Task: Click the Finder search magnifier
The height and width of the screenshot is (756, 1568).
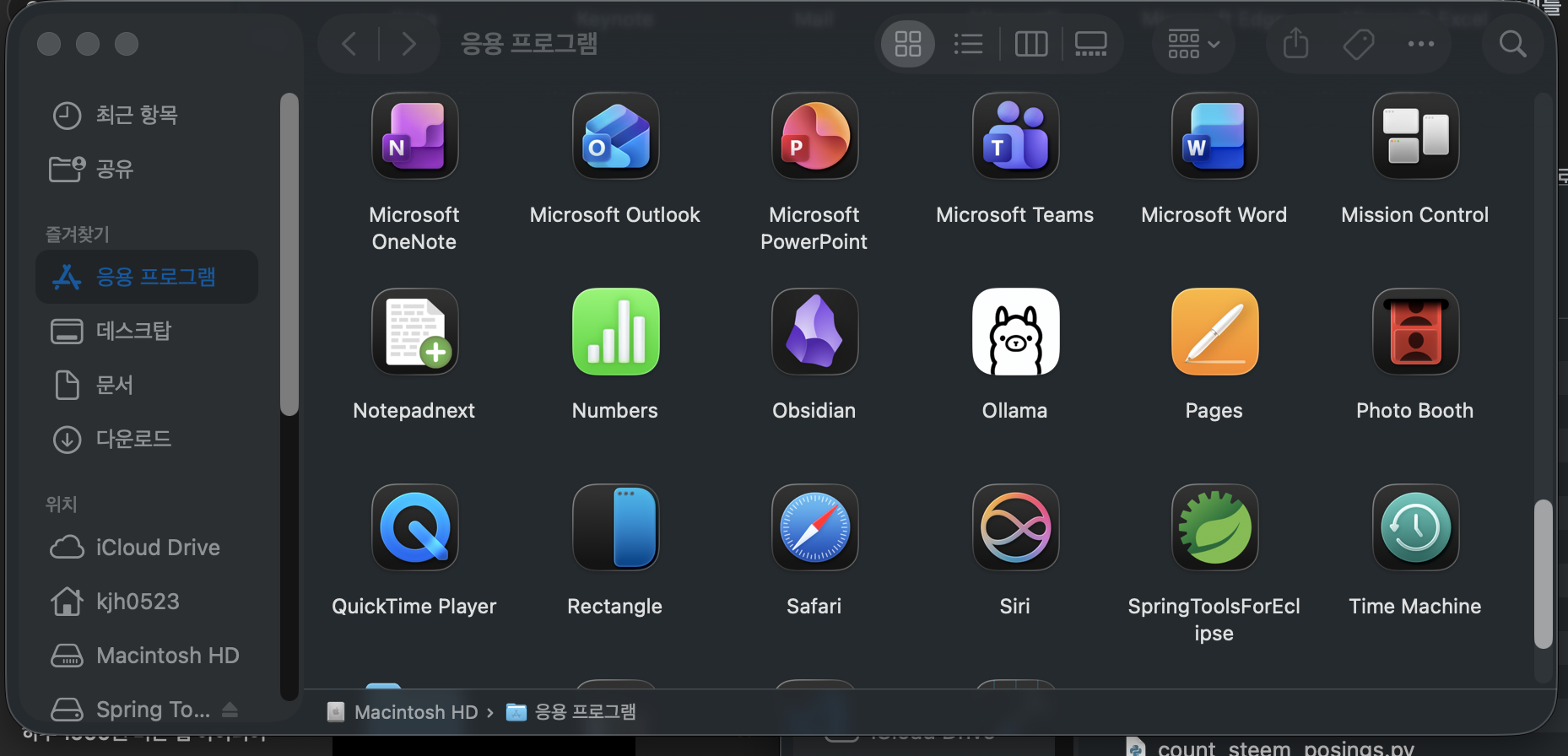Action: (1512, 44)
